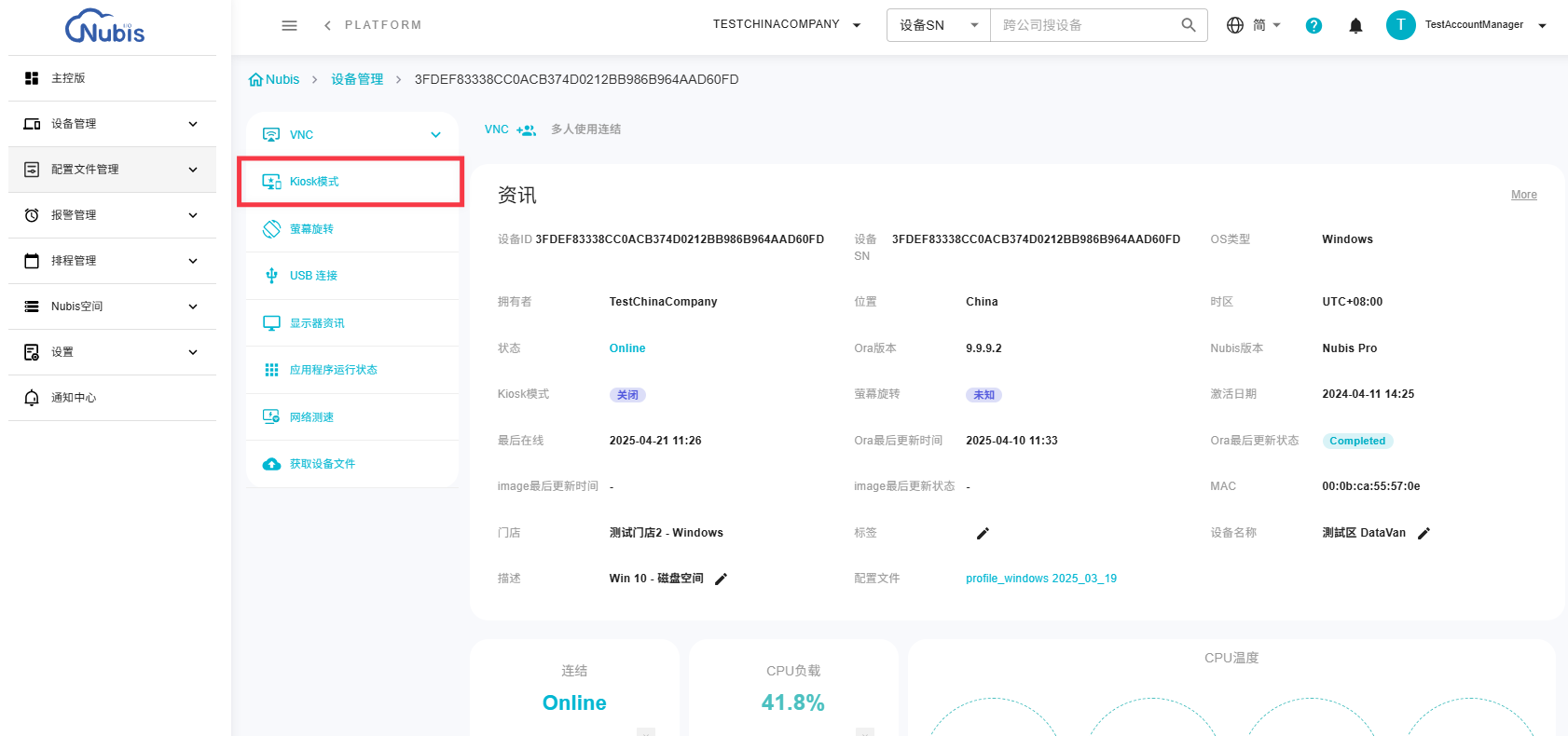Open the 设备SN search type dropdown
This screenshot has width=1568, height=736.
(939, 25)
